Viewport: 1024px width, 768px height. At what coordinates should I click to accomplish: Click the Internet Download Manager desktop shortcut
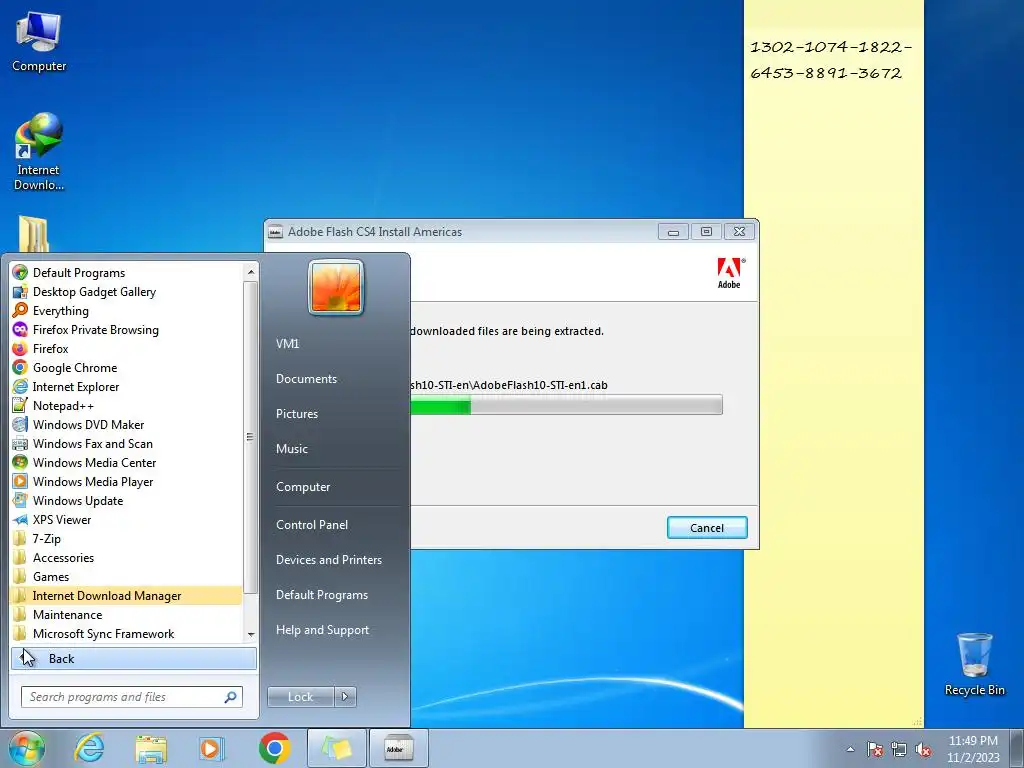pos(39,152)
